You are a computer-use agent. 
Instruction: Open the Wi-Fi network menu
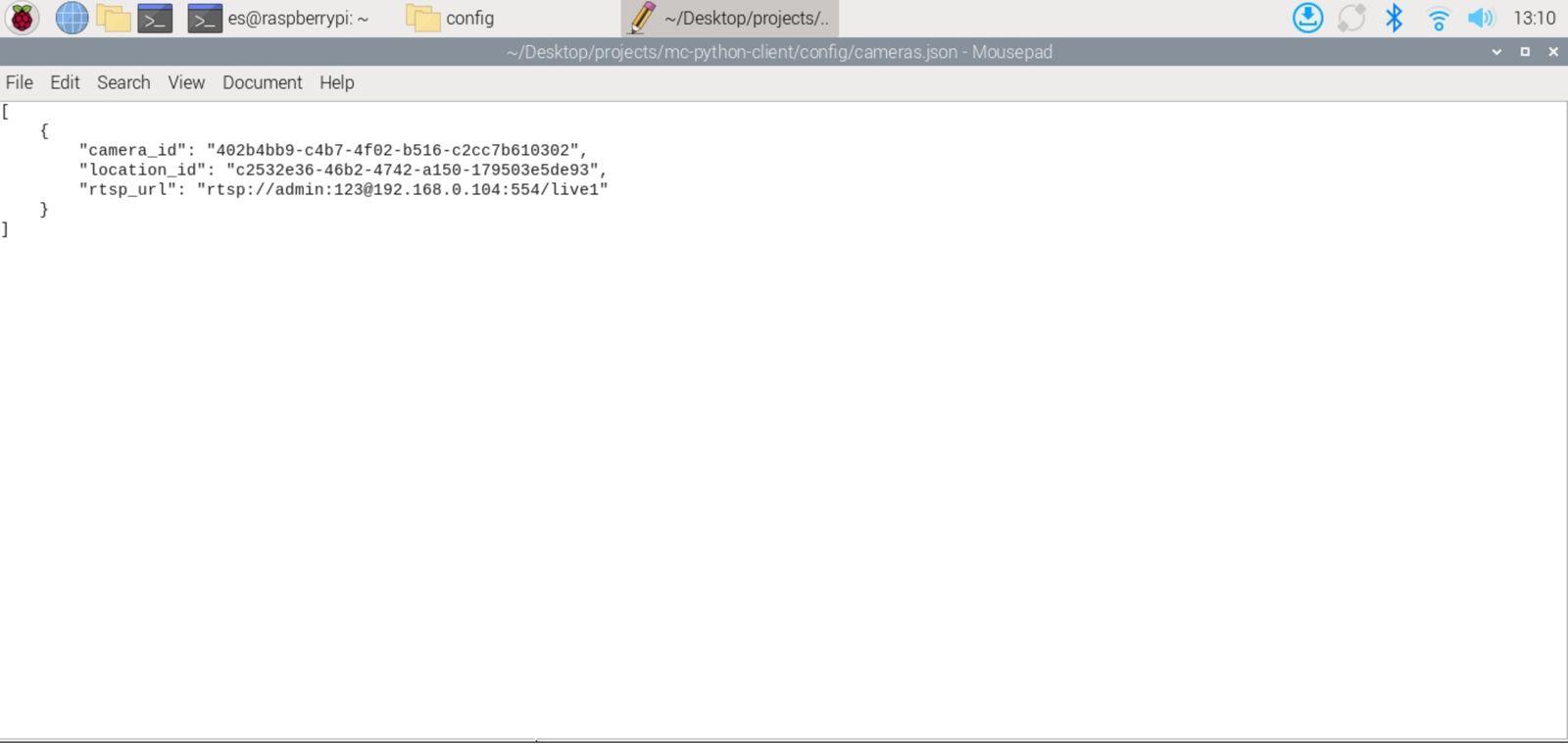(x=1438, y=18)
